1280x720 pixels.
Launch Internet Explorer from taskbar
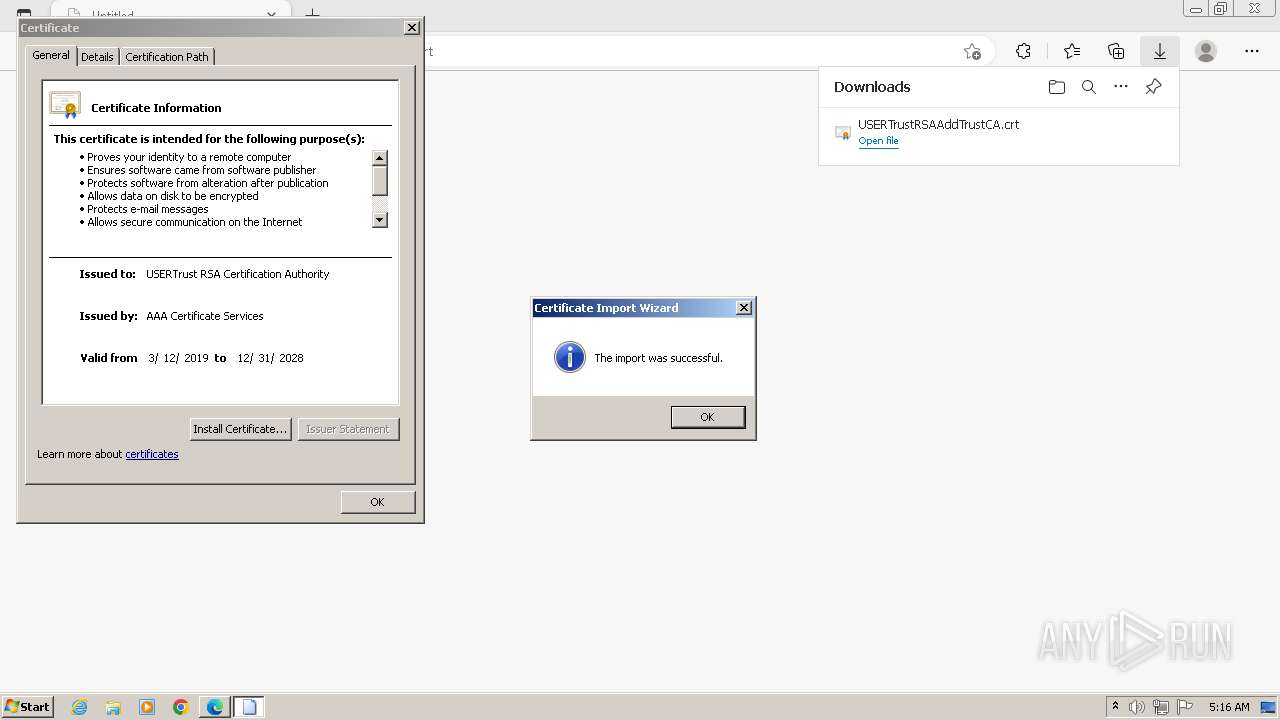click(80, 707)
